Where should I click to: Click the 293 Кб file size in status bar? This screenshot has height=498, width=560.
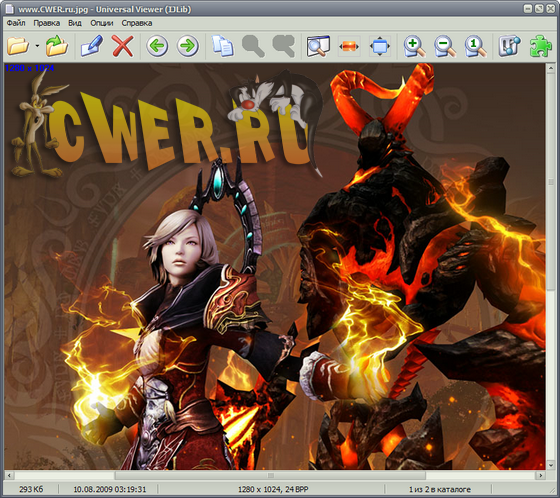[31, 489]
